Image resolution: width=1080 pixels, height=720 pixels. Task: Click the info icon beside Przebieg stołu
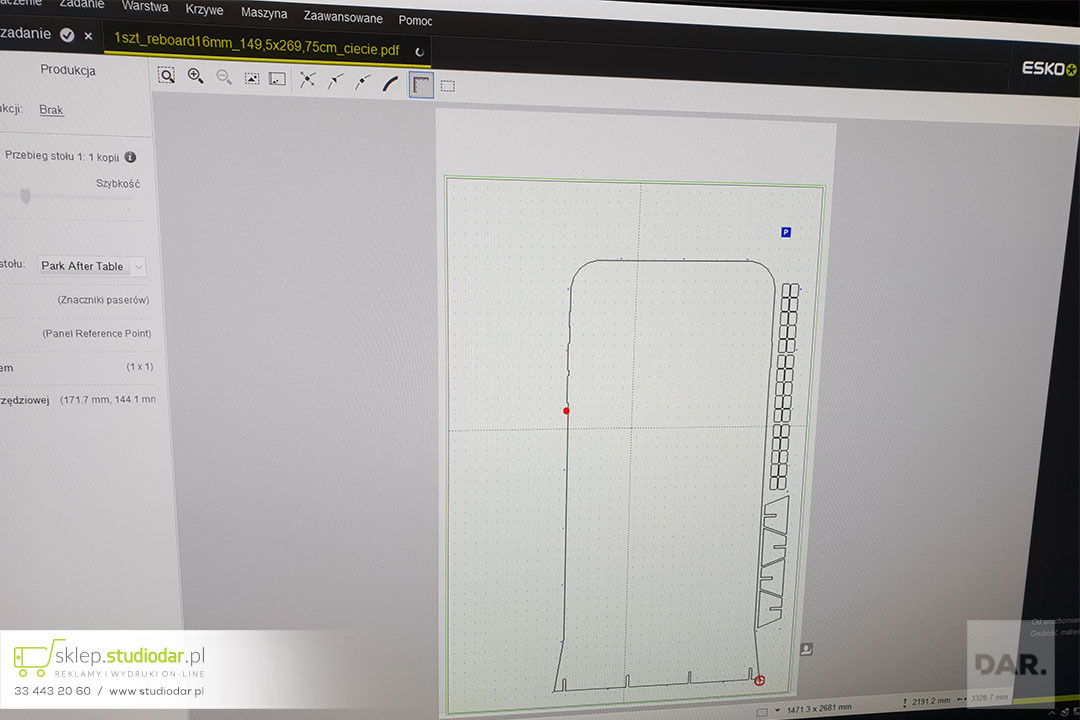(130, 157)
